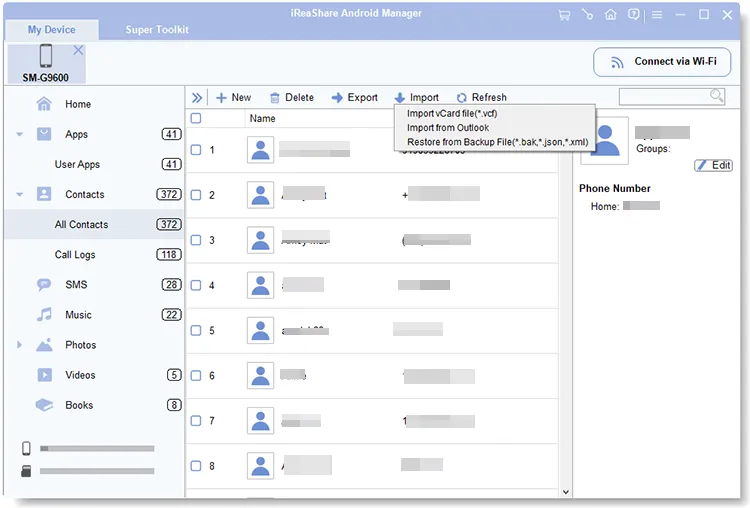This screenshot has width=750, height=508.
Task: Choose Restore from Backup File option
Action: (x=495, y=142)
